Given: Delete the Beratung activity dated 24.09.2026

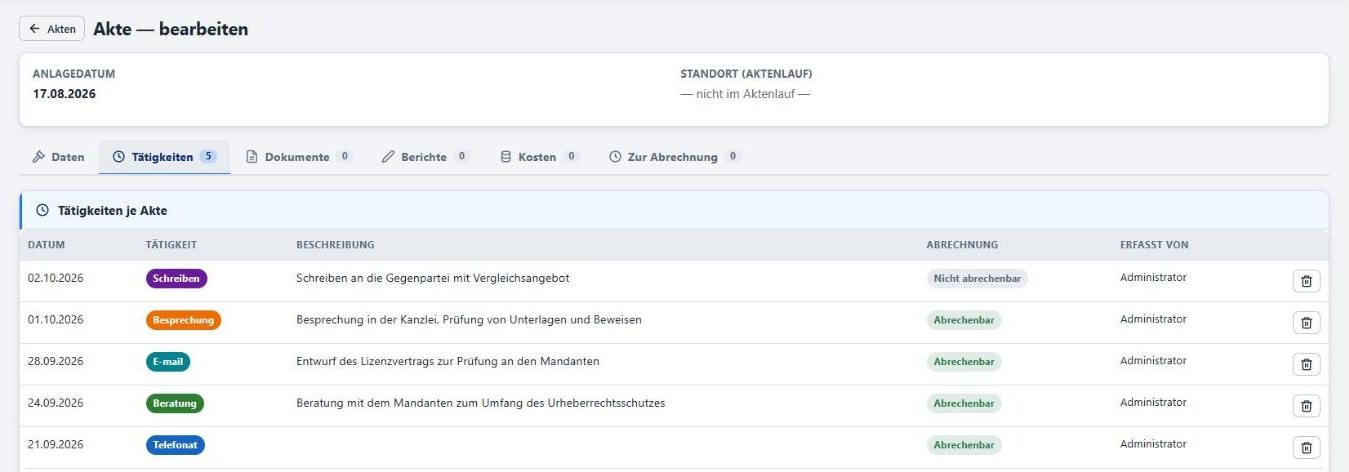Looking at the screenshot, I should [x=1306, y=406].
